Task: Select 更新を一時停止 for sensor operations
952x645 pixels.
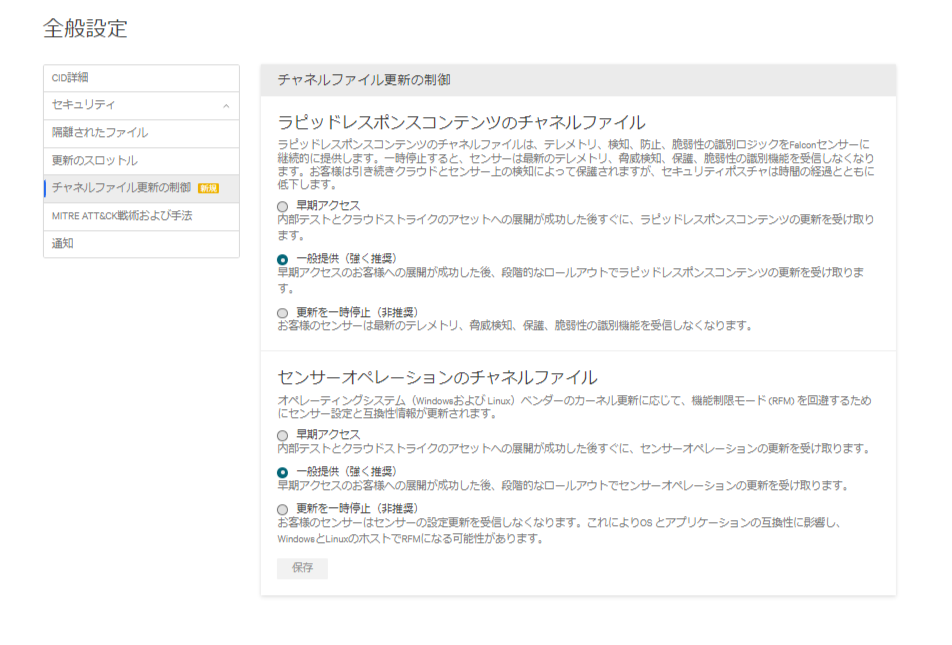Action: pyautogui.click(x=283, y=509)
